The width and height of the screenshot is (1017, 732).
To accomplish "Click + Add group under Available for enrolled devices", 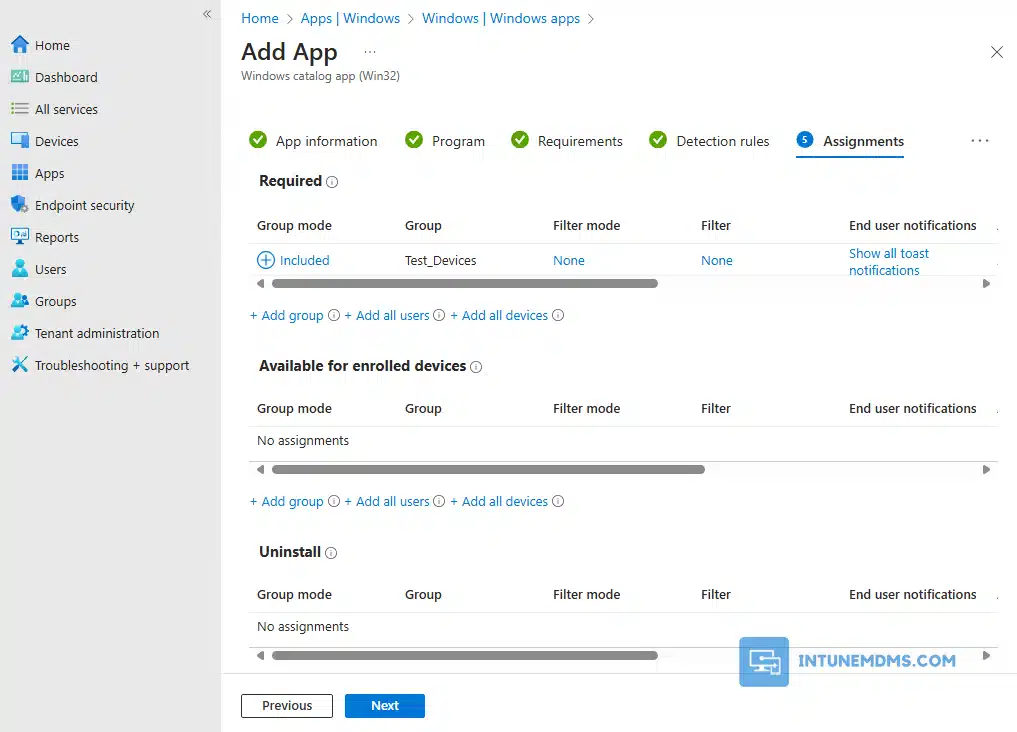I will pyautogui.click(x=287, y=501).
